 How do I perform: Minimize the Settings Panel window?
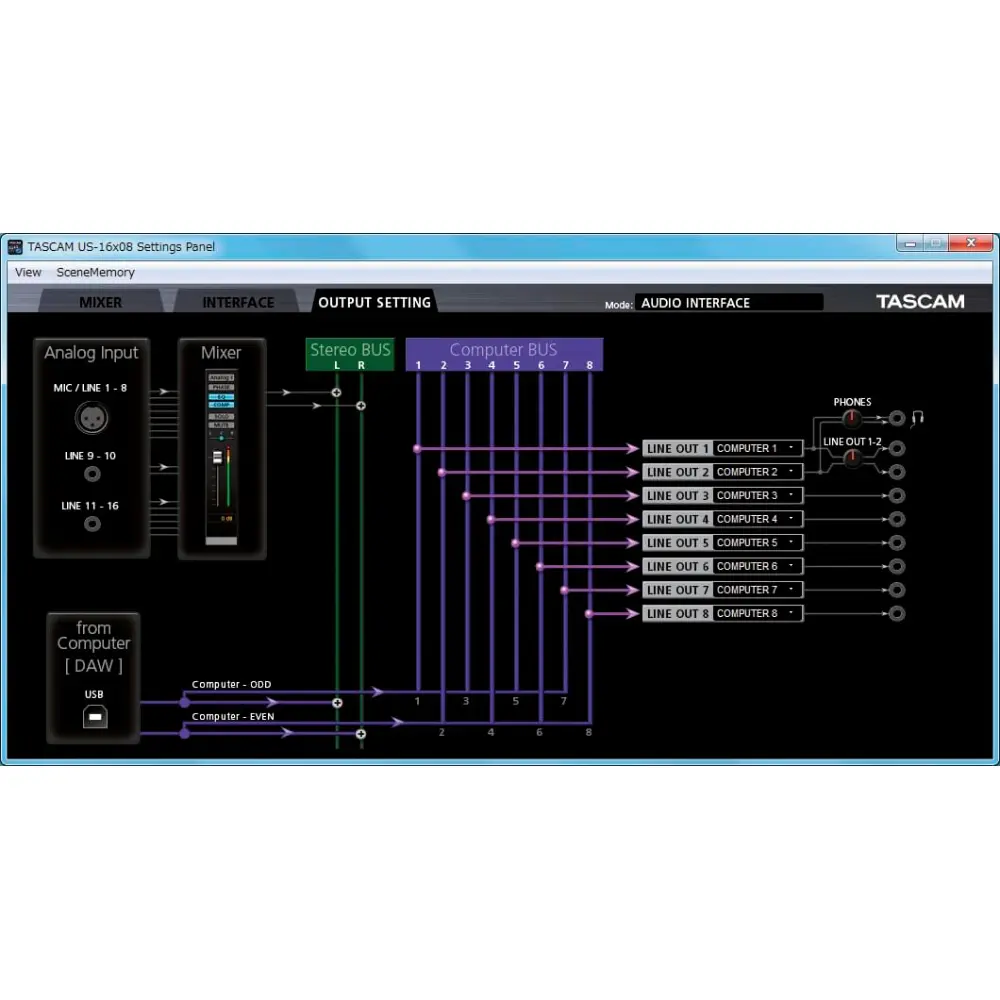pos(910,244)
